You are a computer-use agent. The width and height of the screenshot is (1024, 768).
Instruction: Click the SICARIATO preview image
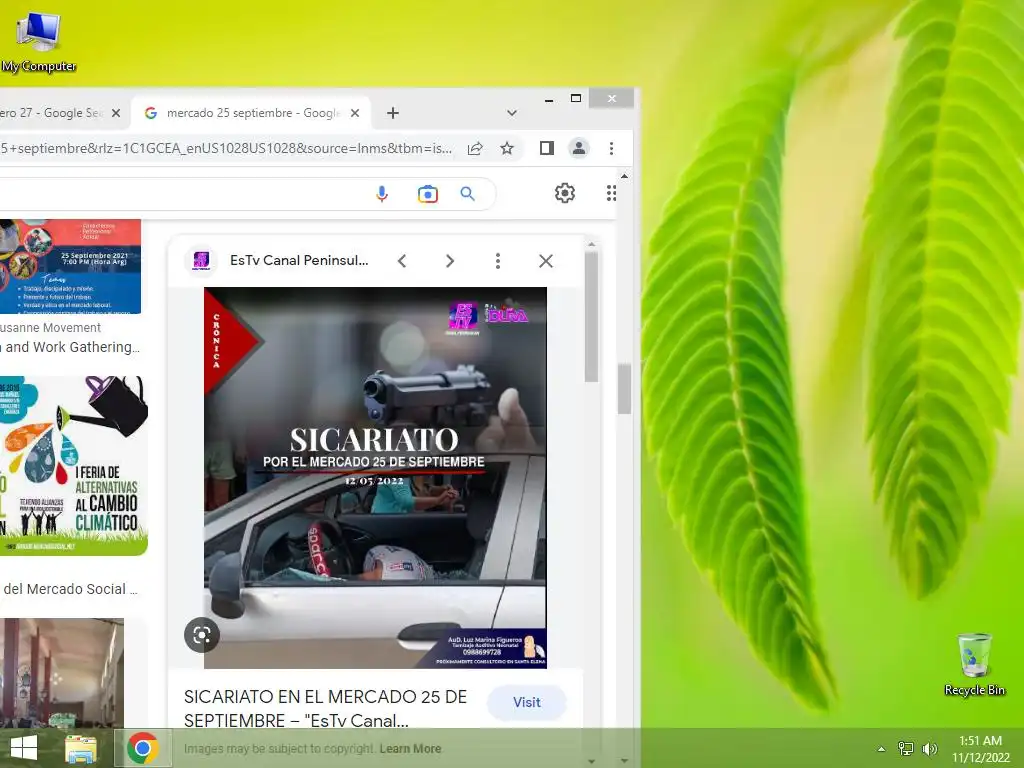point(376,477)
